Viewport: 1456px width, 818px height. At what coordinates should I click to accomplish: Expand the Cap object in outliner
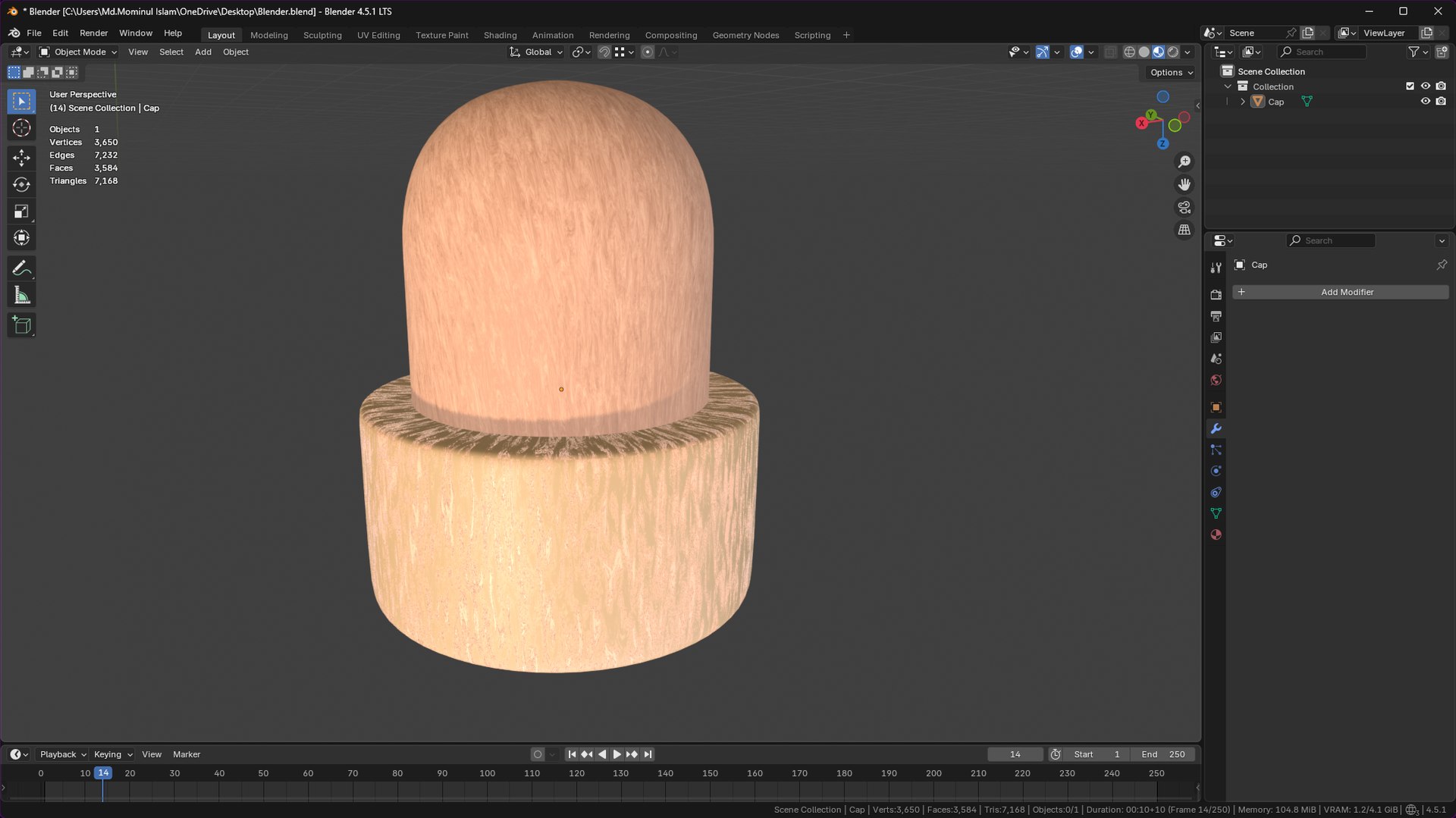pyautogui.click(x=1243, y=102)
